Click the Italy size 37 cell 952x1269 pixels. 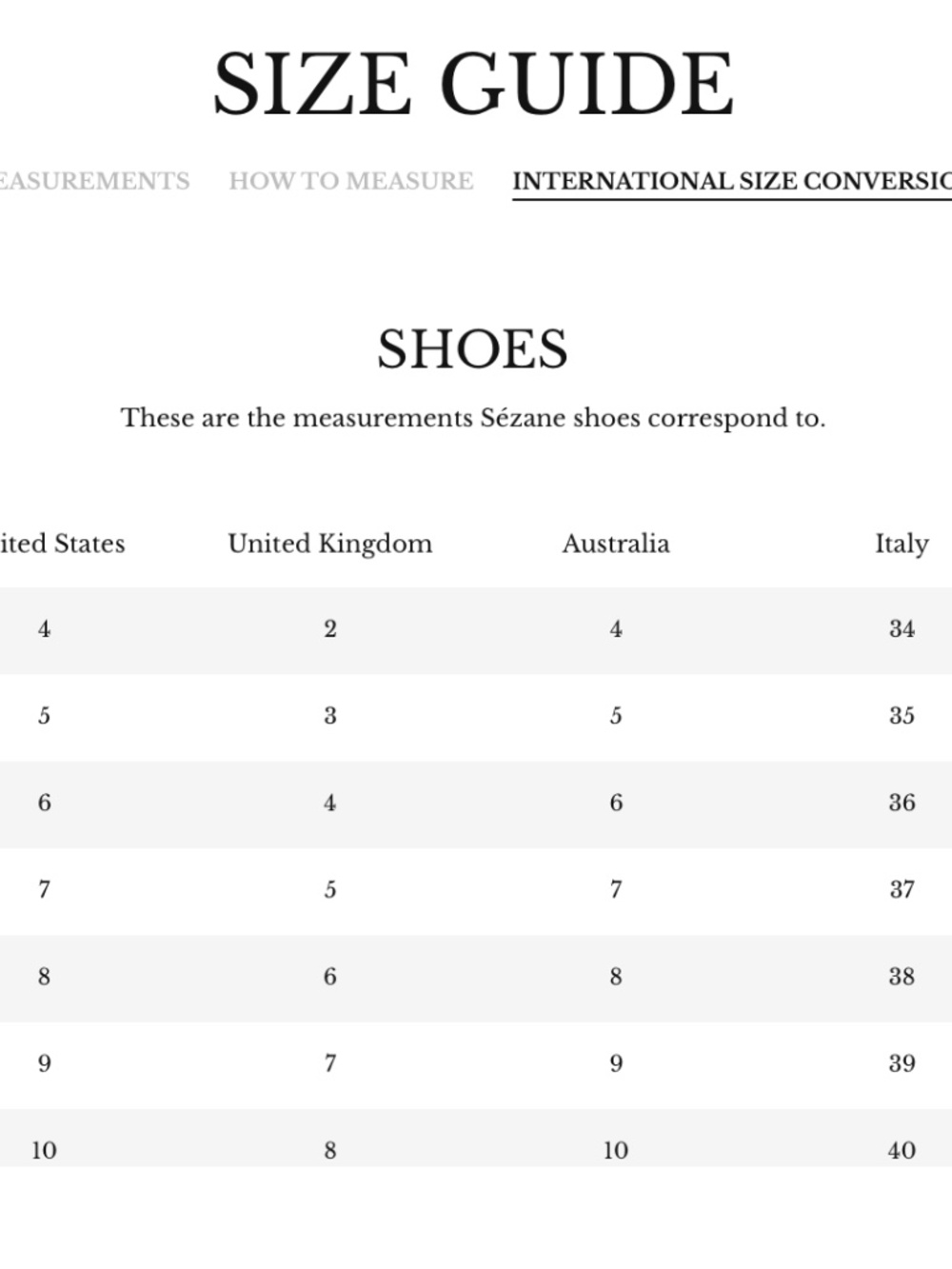point(902,889)
